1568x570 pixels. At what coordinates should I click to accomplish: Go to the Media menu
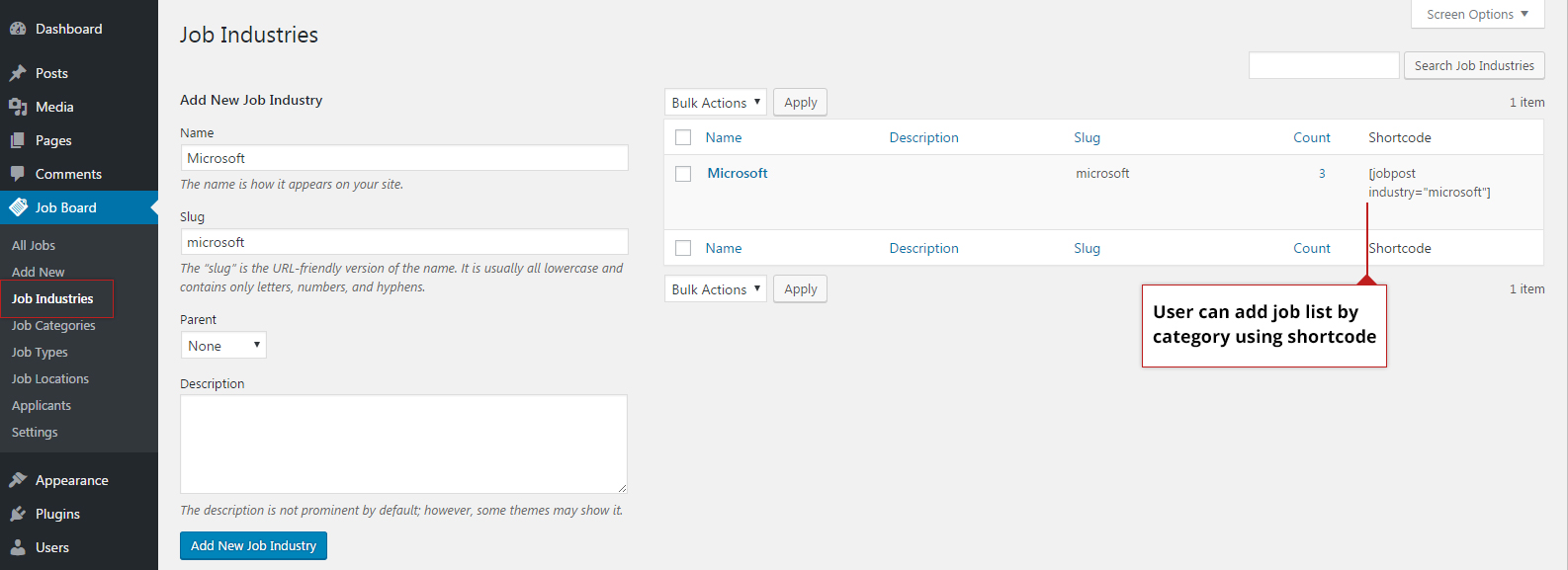(79, 107)
